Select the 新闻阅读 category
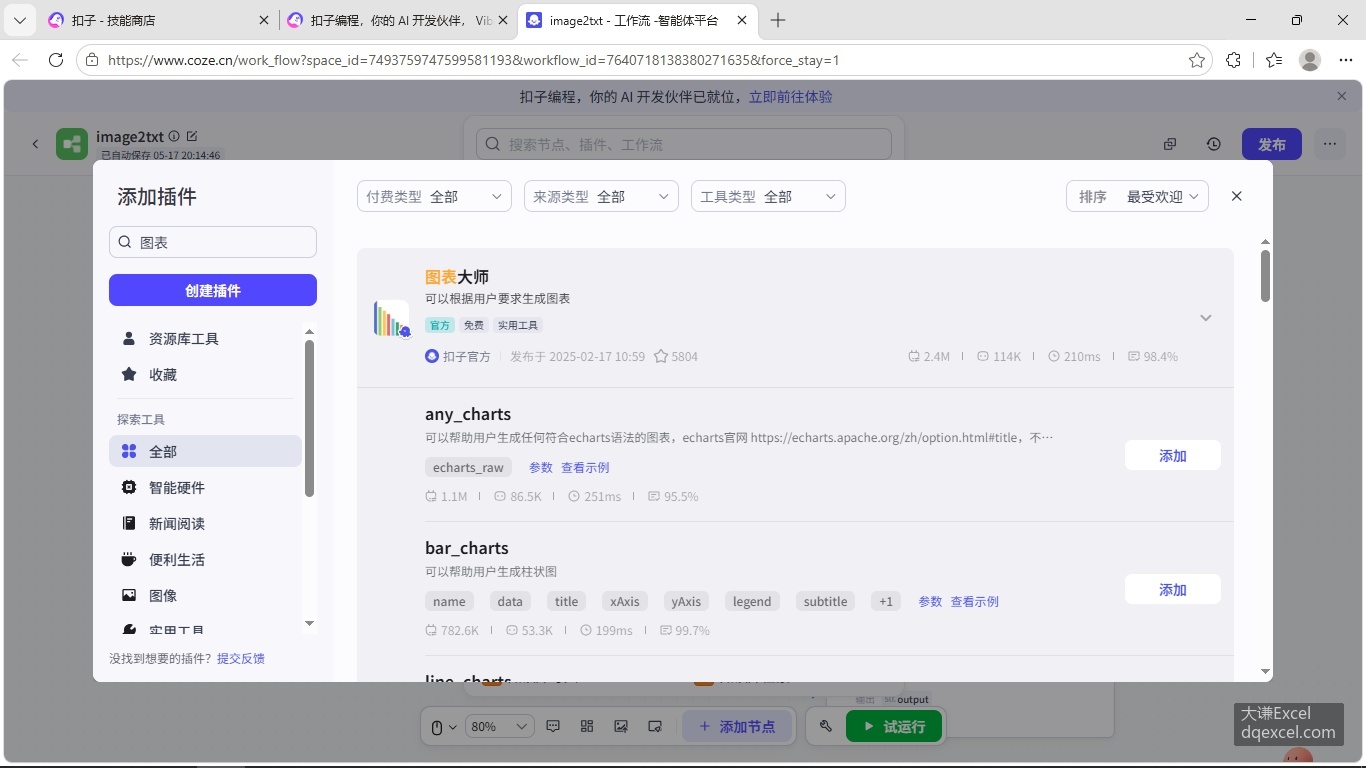This screenshot has width=1366, height=768. [205, 523]
